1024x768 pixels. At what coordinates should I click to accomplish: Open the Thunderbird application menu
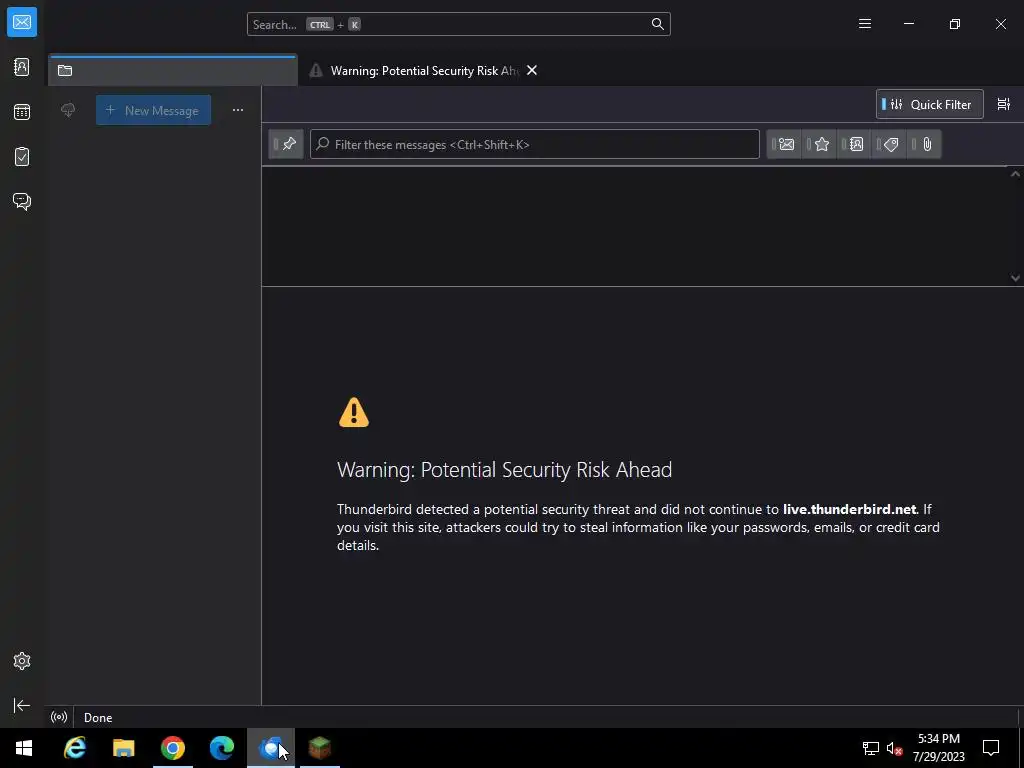tap(865, 24)
